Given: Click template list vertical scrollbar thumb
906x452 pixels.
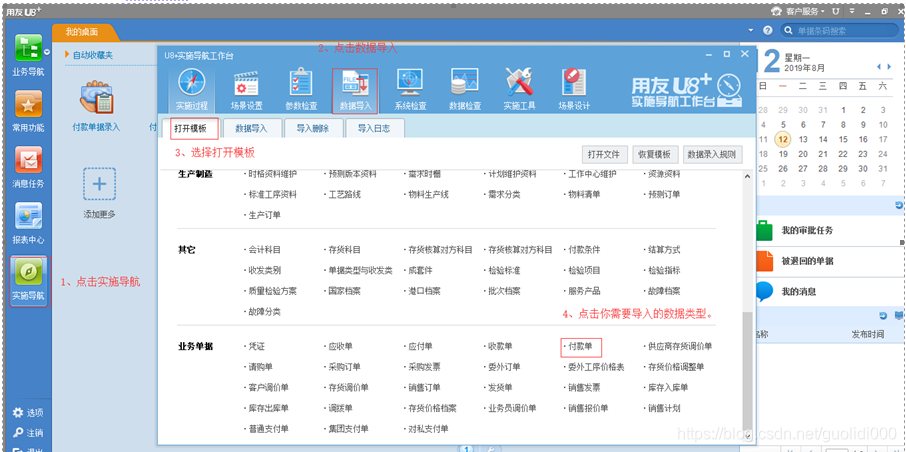Looking at the screenshot, I should [x=747, y=369].
